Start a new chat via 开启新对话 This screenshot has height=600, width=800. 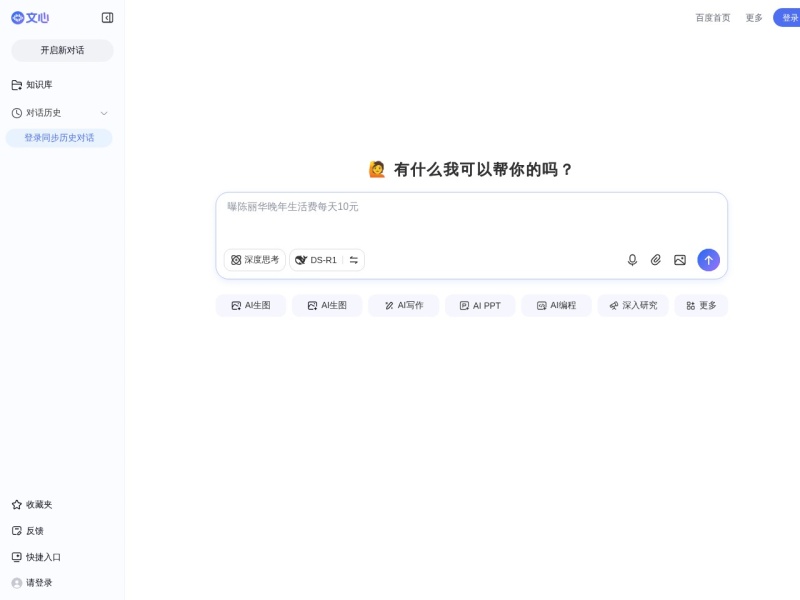click(x=62, y=50)
